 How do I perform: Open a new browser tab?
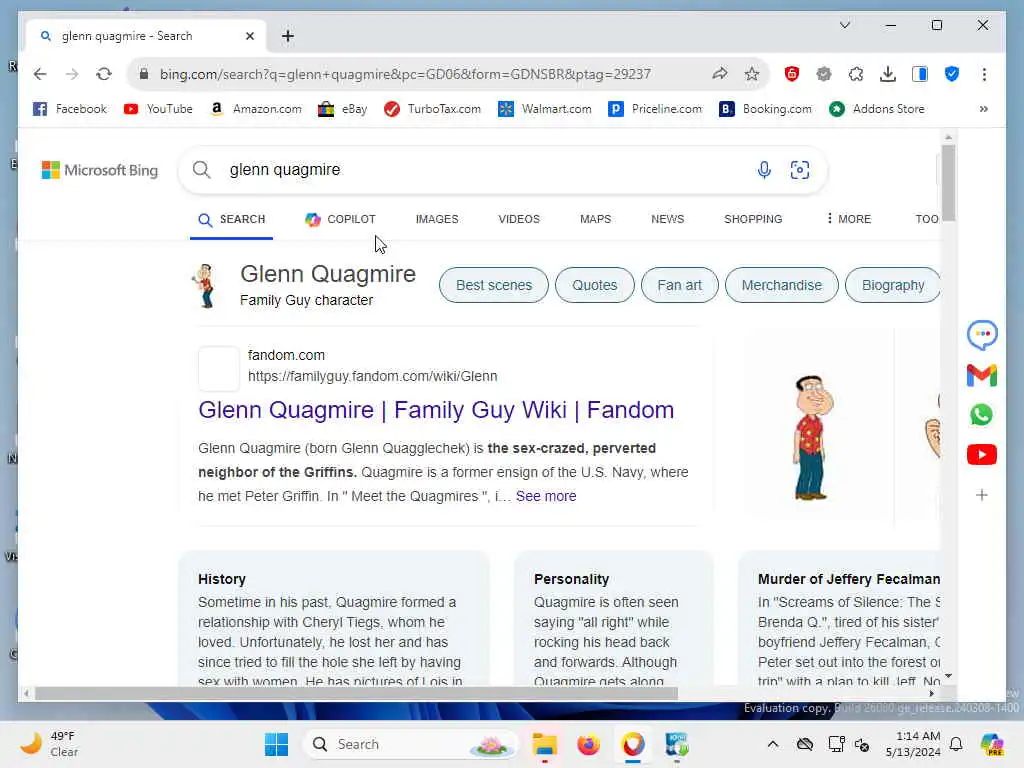(x=288, y=36)
